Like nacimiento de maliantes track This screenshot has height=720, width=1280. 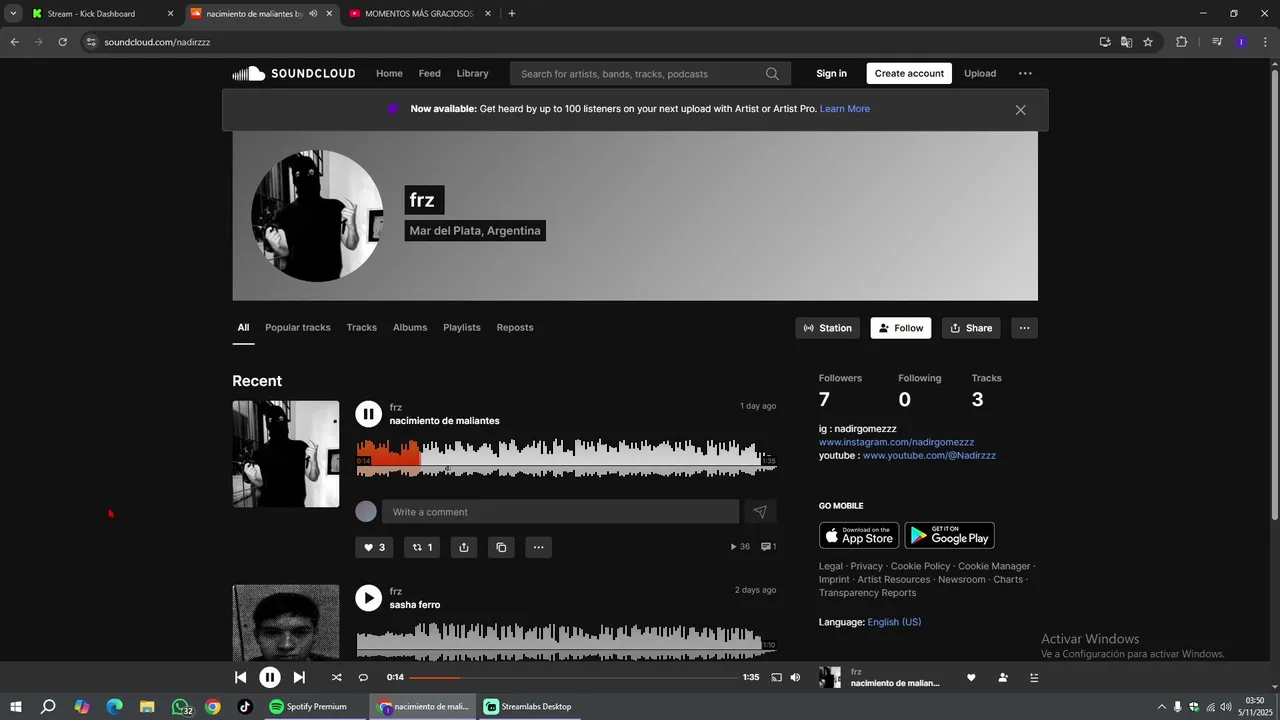pyautogui.click(x=374, y=547)
